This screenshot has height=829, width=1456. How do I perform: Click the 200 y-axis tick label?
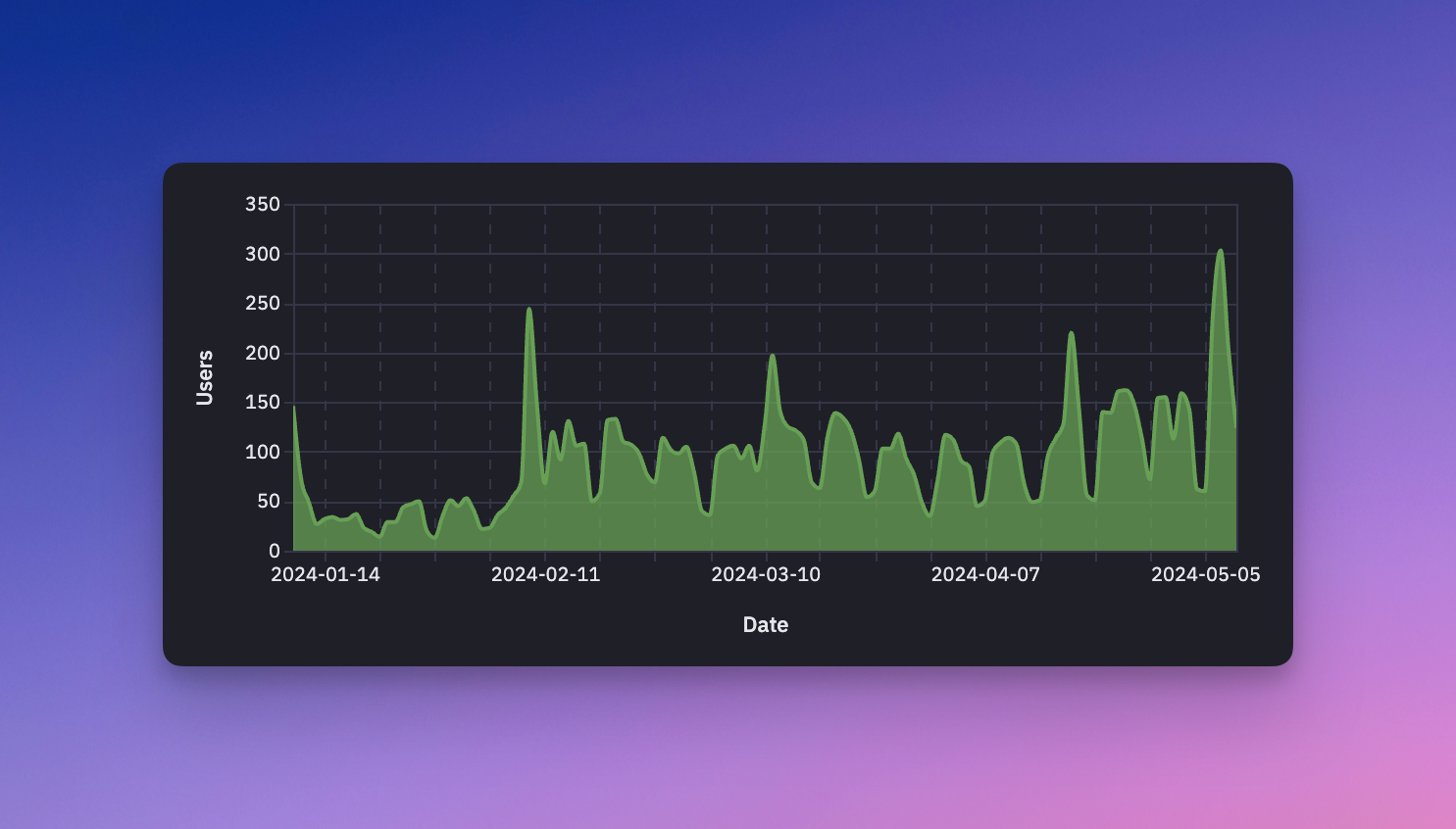(x=263, y=354)
